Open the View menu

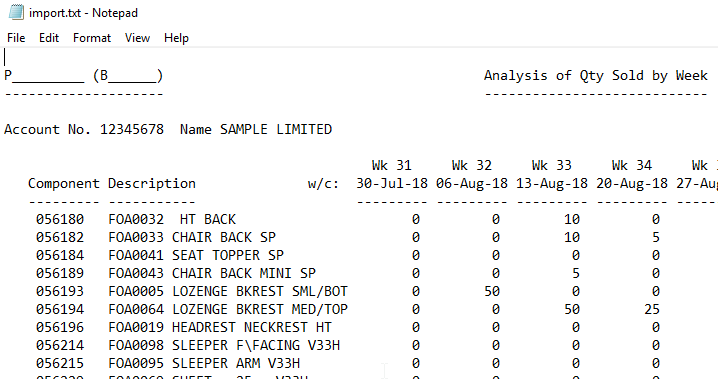(x=137, y=38)
